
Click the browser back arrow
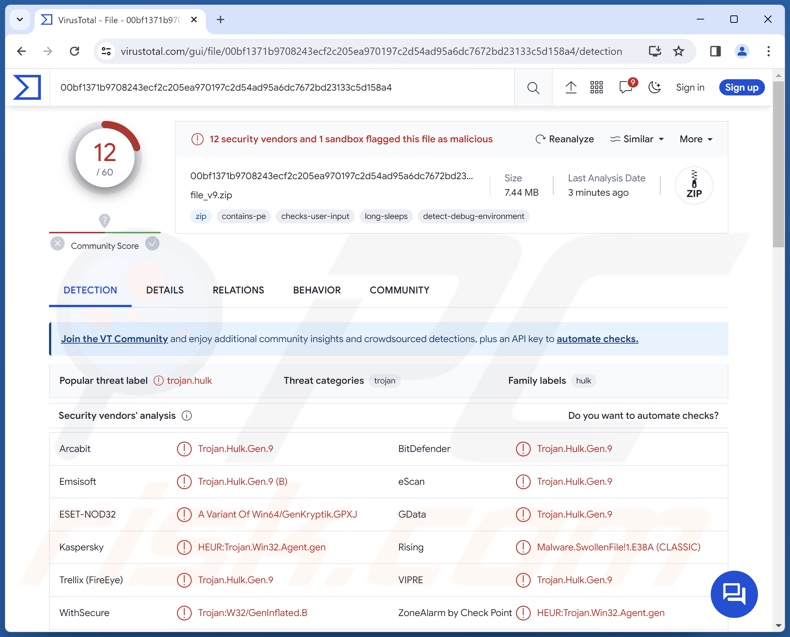click(21, 51)
